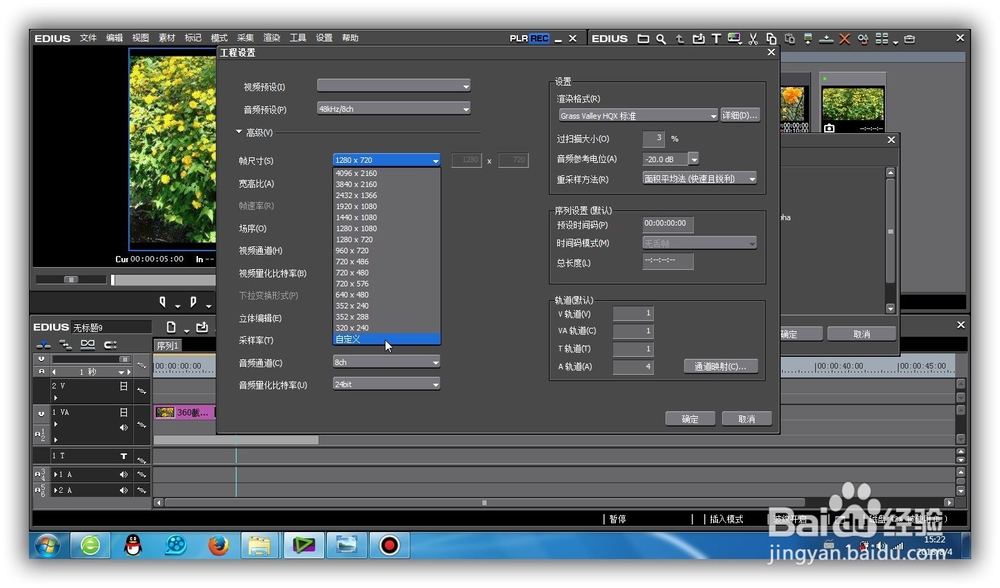Mute audio on the 2 A track
The width and height of the screenshot is (1000, 588).
[x=124, y=490]
